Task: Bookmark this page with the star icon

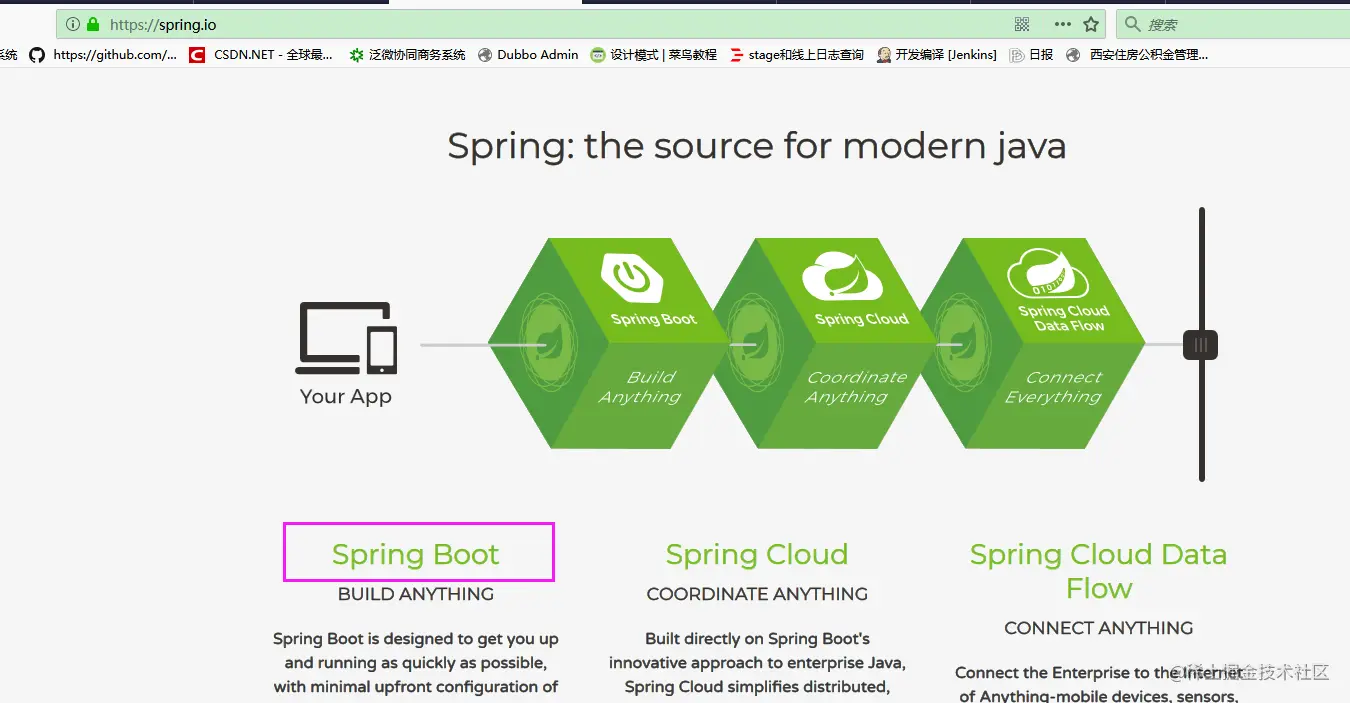Action: click(1091, 24)
